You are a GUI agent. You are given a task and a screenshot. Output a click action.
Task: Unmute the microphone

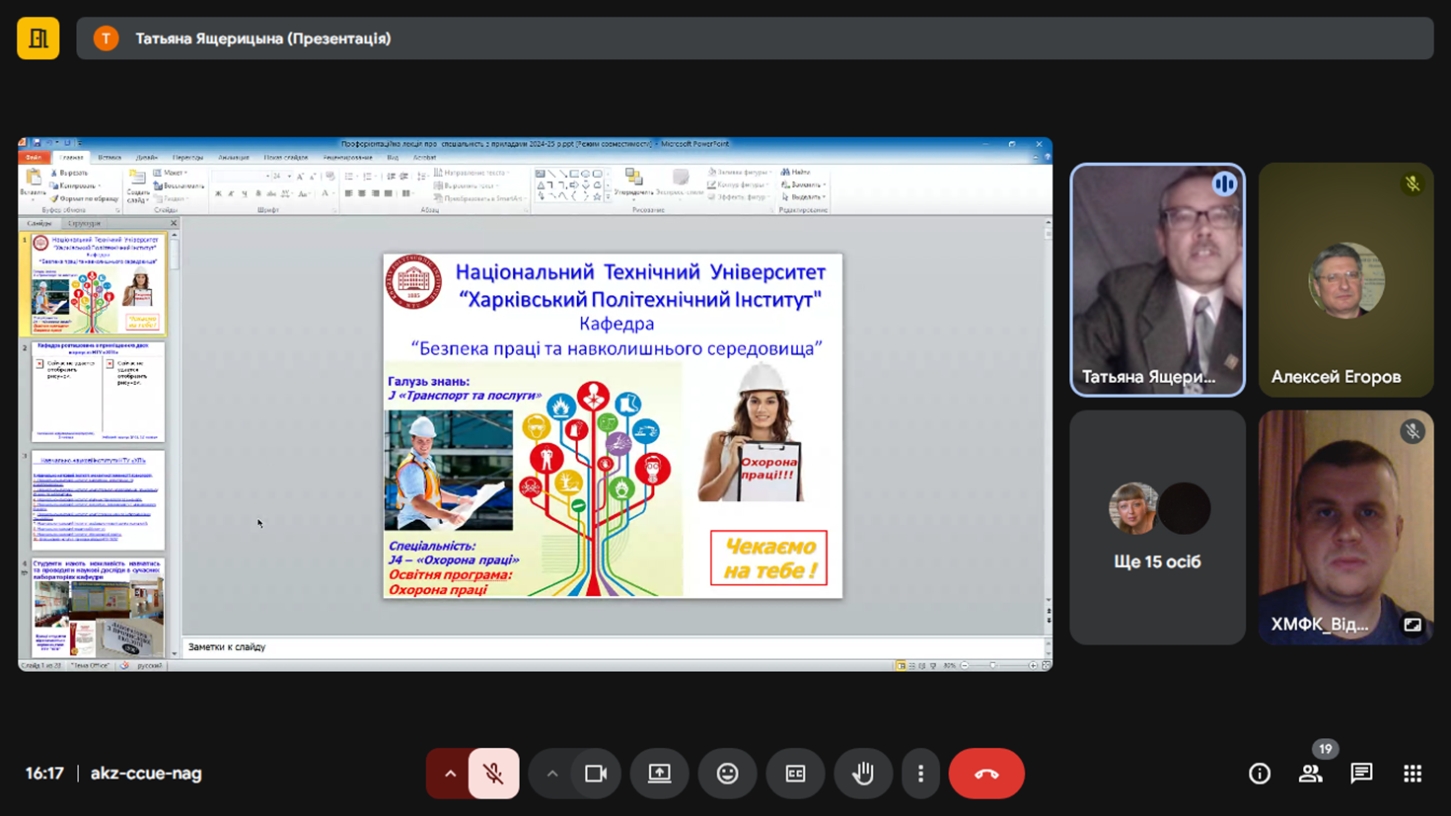pos(493,774)
